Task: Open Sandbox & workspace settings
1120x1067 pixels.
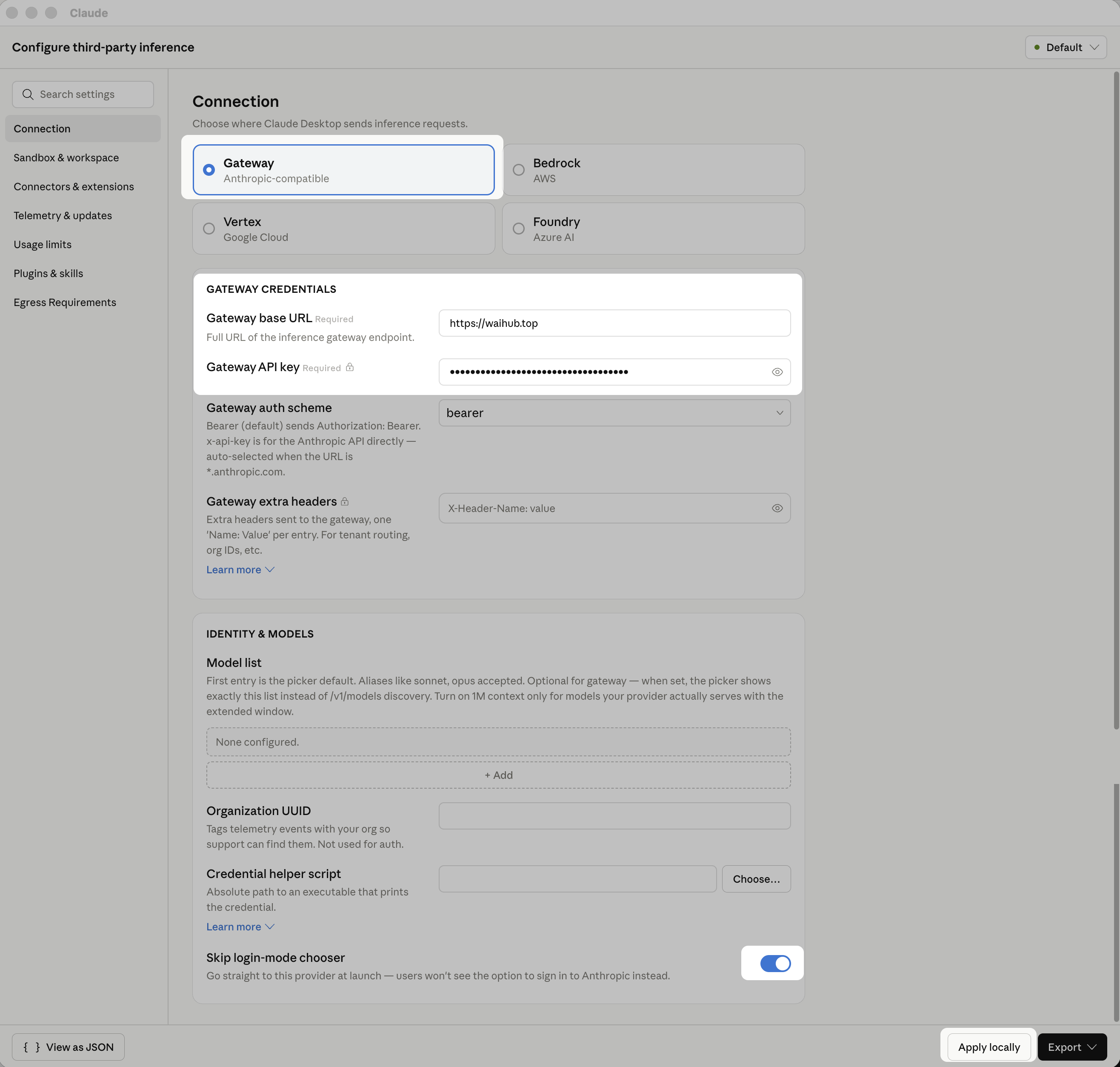Action: 83,157
